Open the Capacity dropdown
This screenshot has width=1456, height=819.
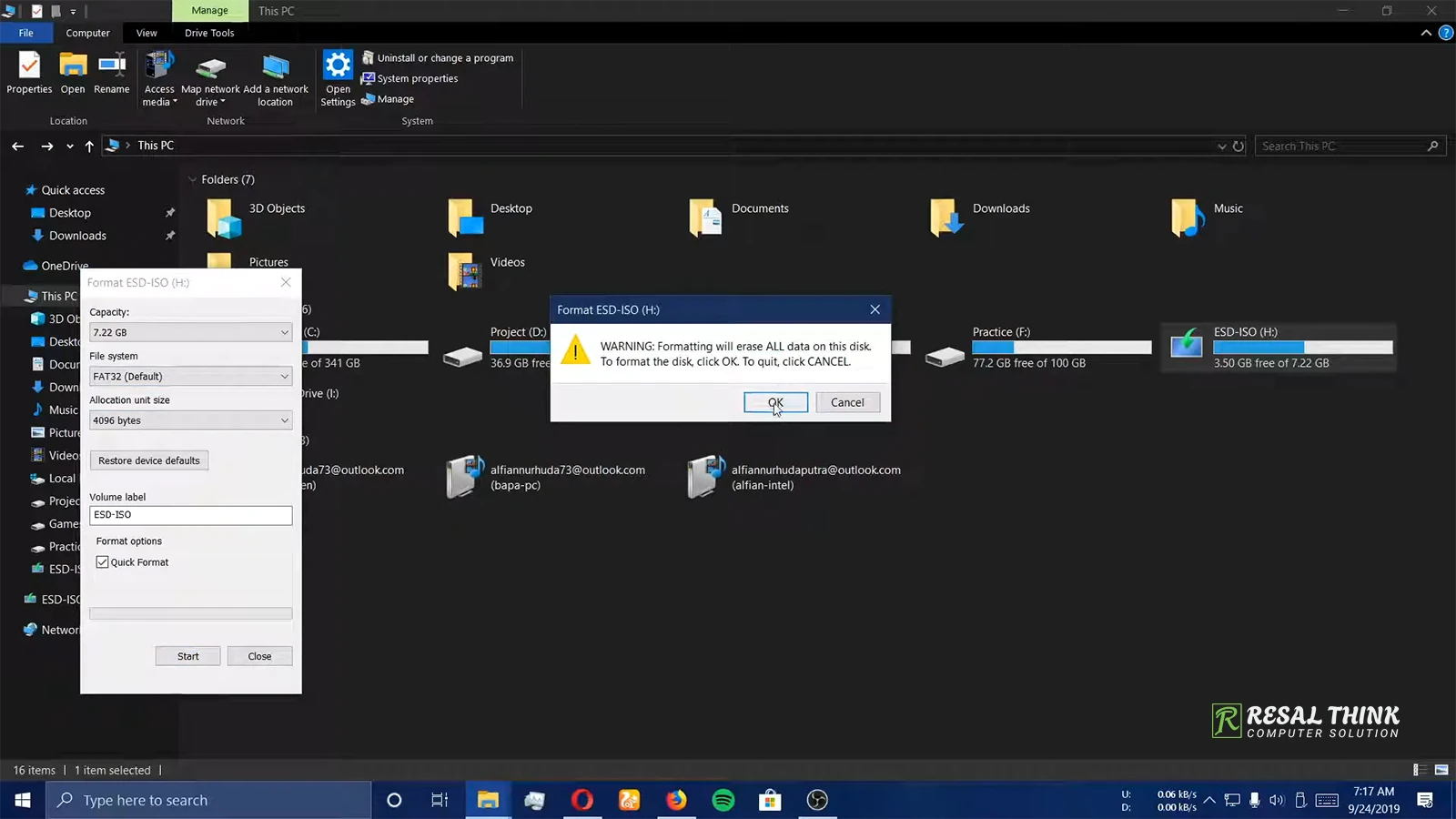click(x=190, y=332)
